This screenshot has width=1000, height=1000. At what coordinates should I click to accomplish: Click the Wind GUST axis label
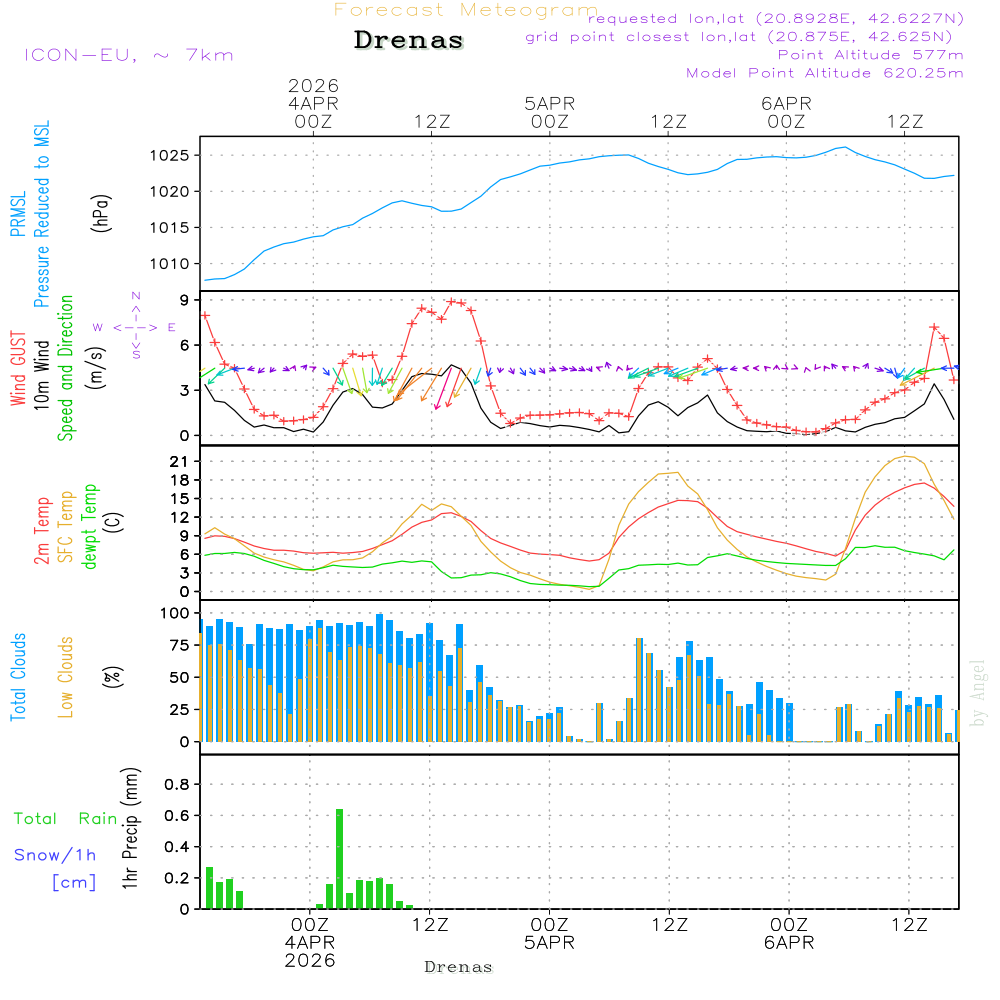pos(19,367)
